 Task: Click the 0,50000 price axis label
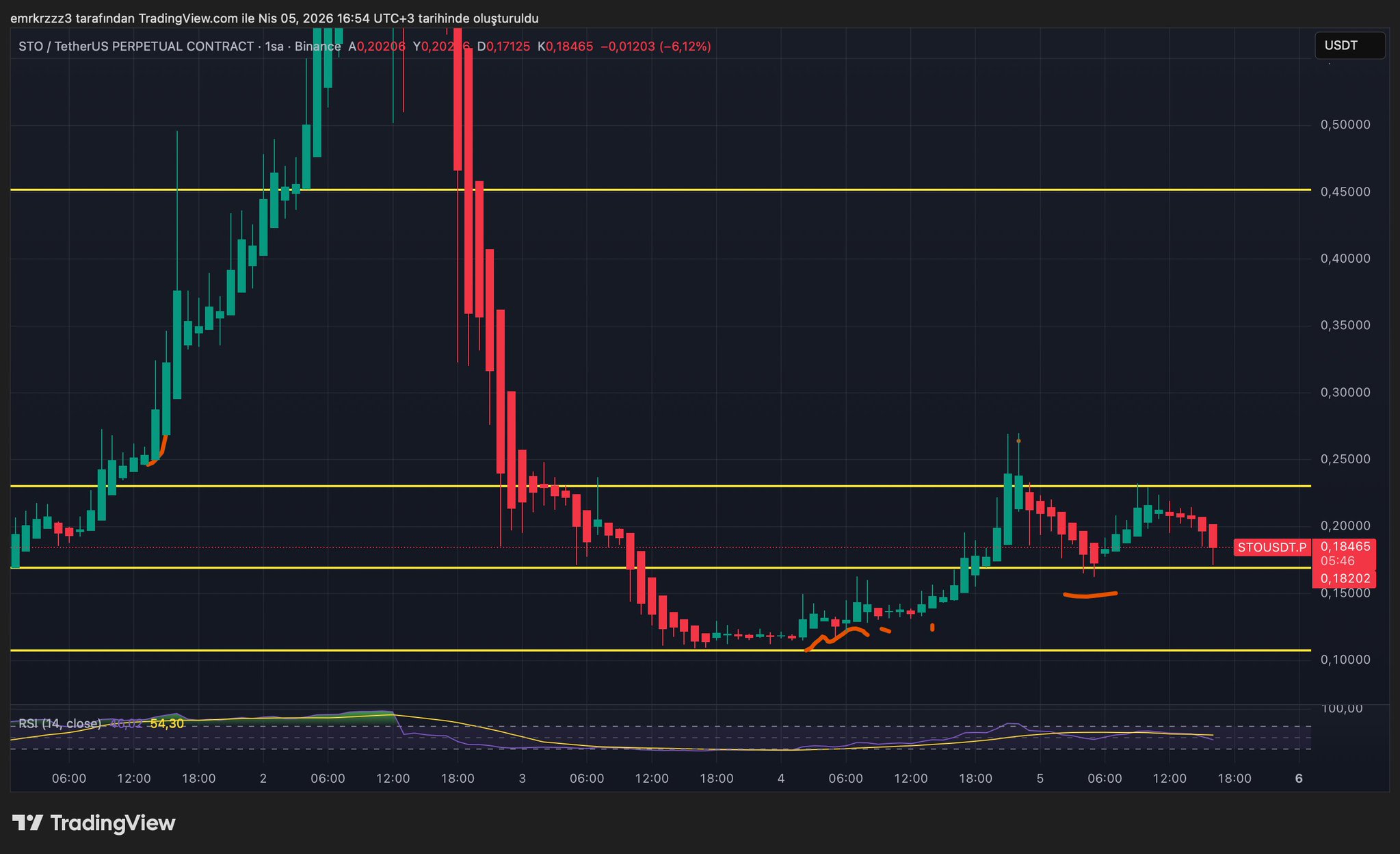(1345, 125)
